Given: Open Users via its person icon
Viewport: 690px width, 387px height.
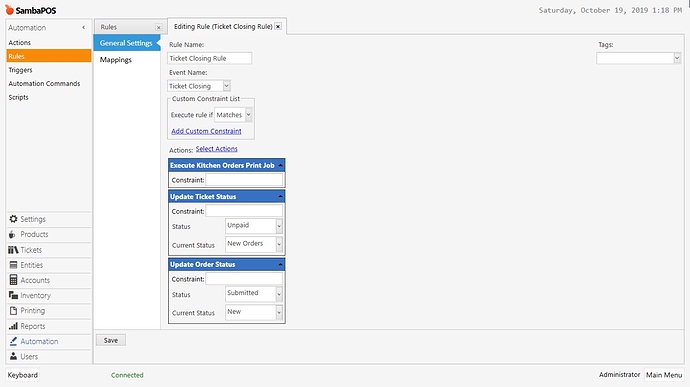Looking at the screenshot, I should pos(13,356).
